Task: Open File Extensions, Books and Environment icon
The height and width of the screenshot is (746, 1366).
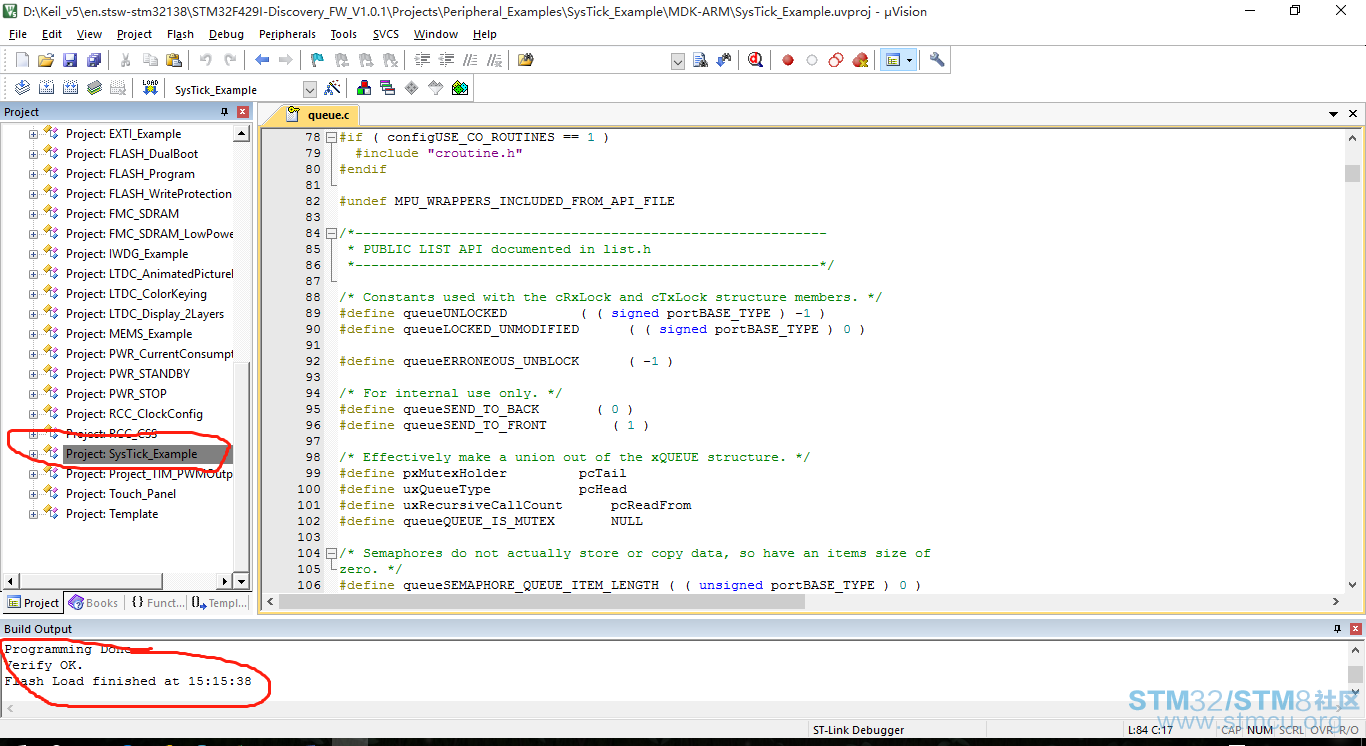Action: pos(364,88)
